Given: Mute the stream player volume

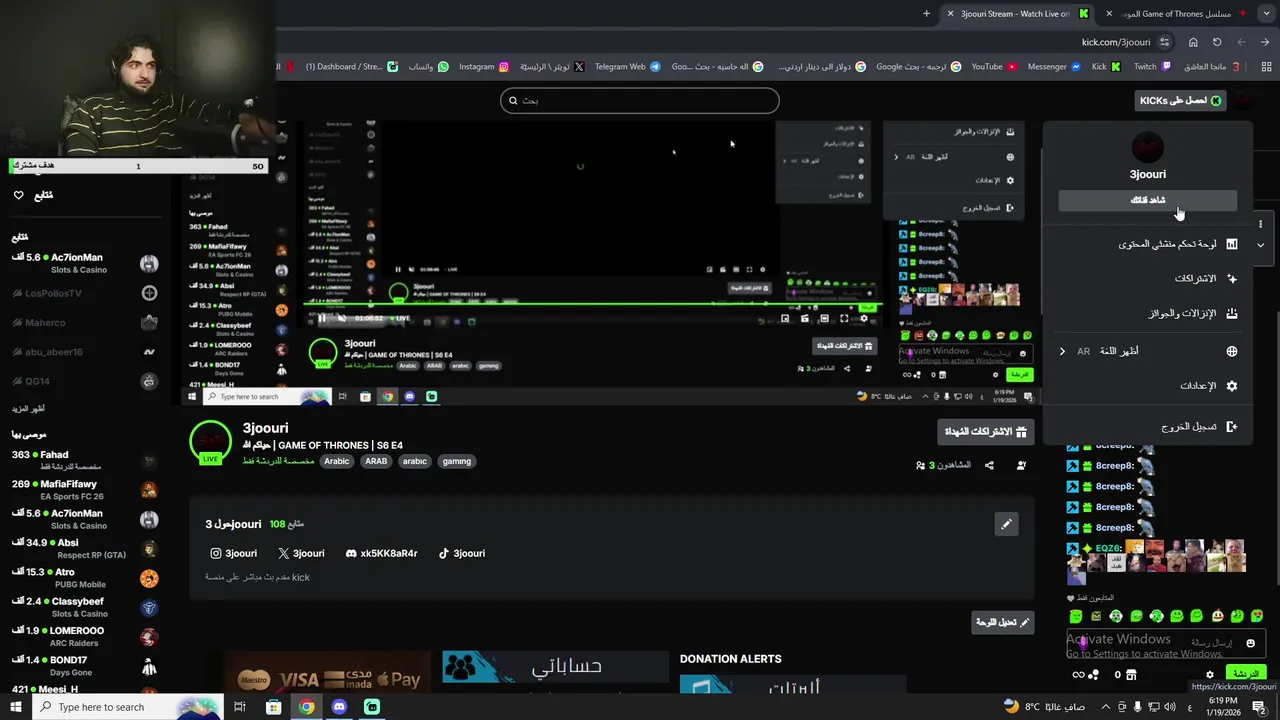Looking at the screenshot, I should [342, 318].
